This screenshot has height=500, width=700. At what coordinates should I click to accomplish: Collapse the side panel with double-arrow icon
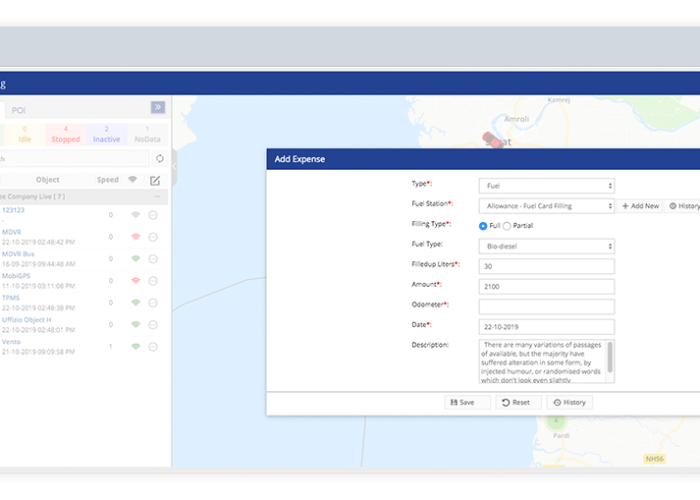click(x=157, y=108)
